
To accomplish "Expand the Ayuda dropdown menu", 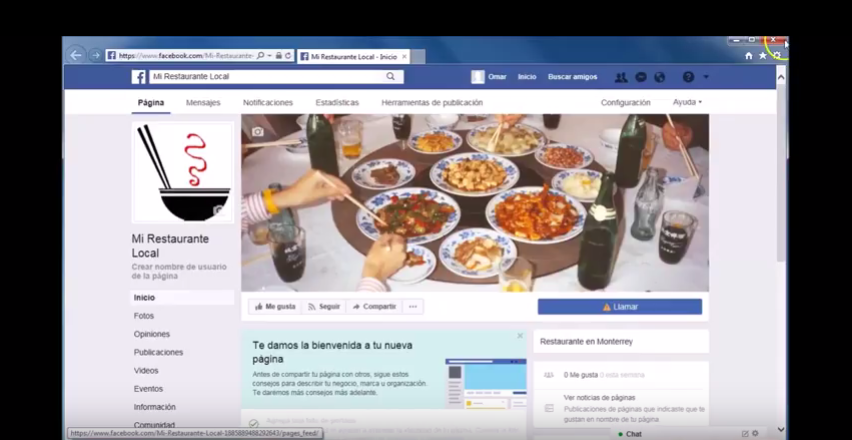I will [687, 102].
